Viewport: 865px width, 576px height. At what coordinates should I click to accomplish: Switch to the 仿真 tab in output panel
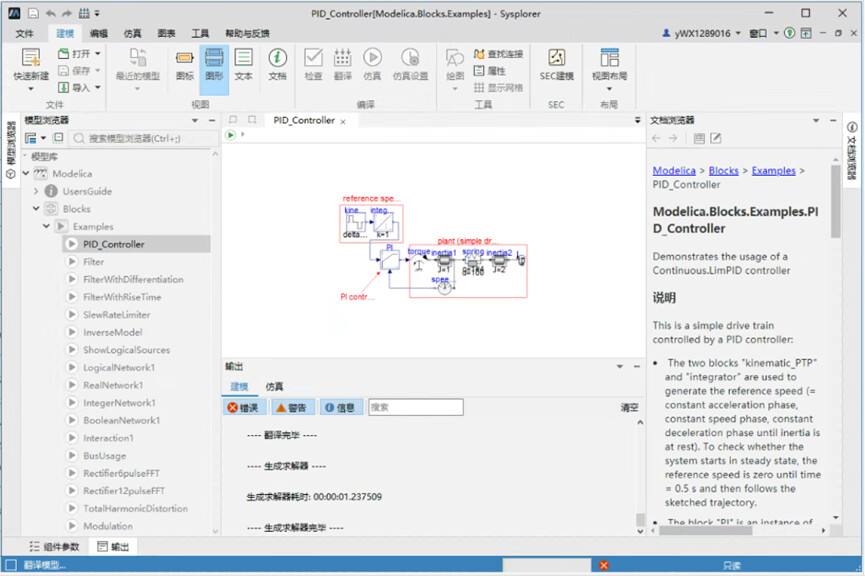click(274, 386)
